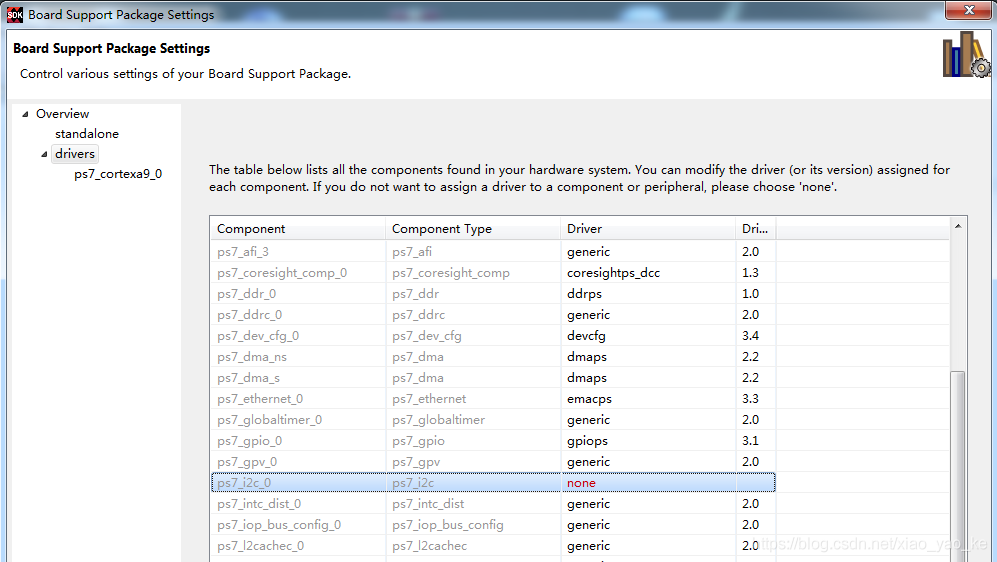
Task: Select ps7_cortexa9_0 in the settings tree
Action: [118, 174]
